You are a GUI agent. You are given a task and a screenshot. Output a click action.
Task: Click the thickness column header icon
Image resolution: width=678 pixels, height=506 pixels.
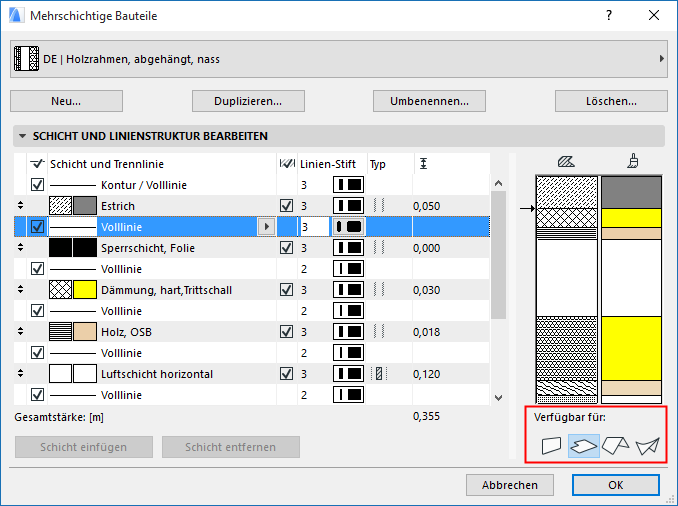coord(423,163)
